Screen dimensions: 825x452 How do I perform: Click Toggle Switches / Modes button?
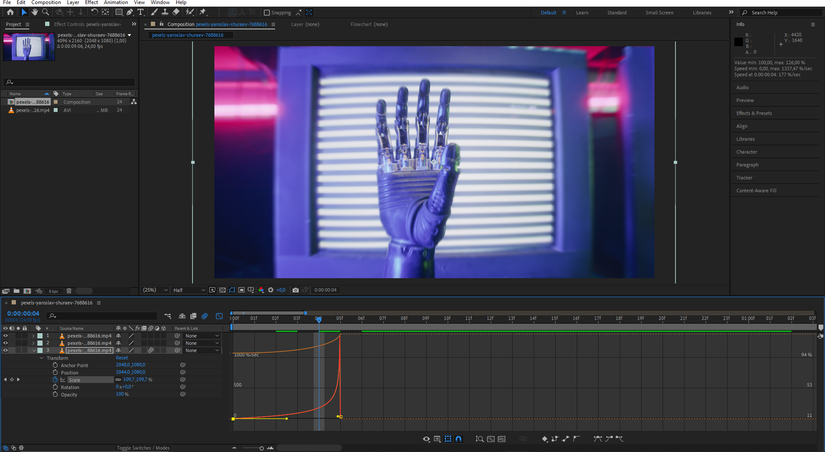click(x=143, y=448)
